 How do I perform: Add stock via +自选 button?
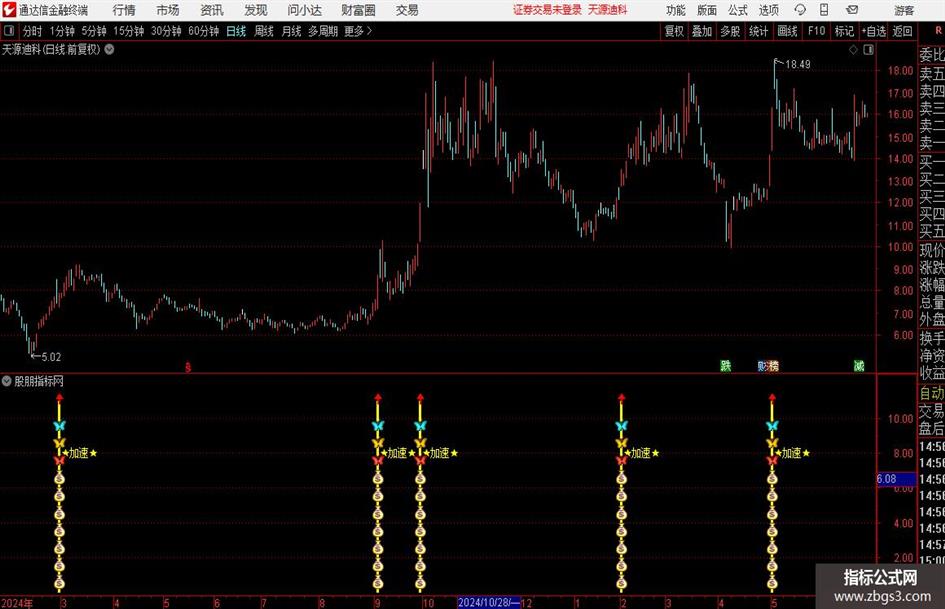pos(873,31)
